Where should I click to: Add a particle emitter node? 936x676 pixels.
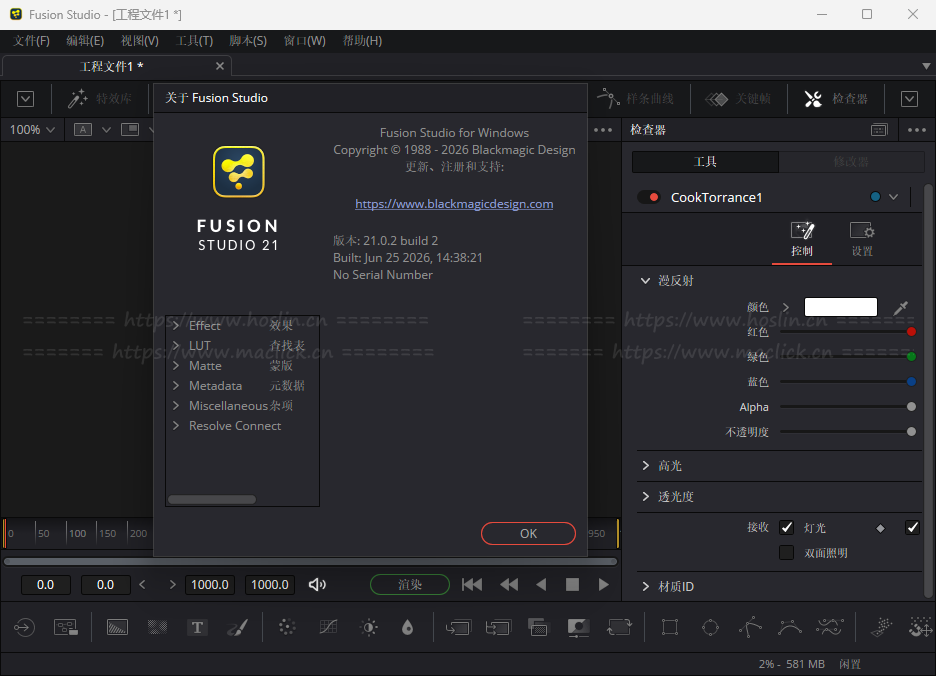(x=881, y=627)
